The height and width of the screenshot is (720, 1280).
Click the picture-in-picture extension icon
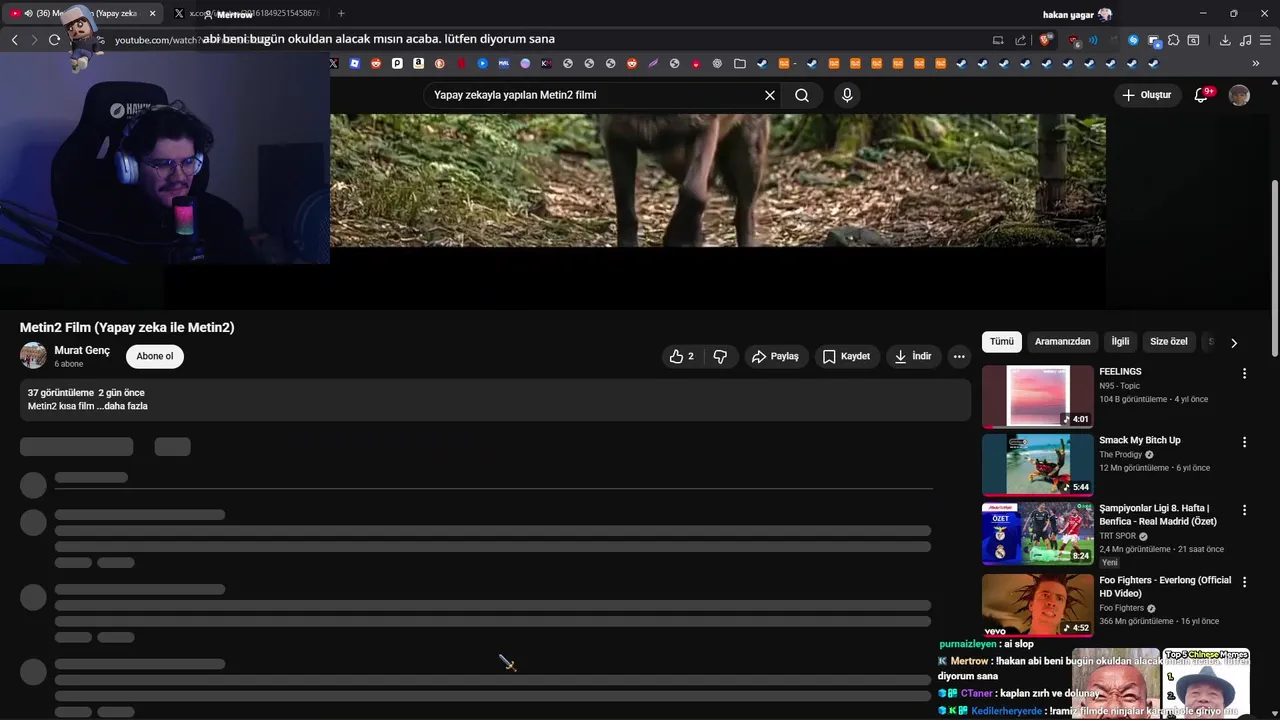coord(1154,41)
